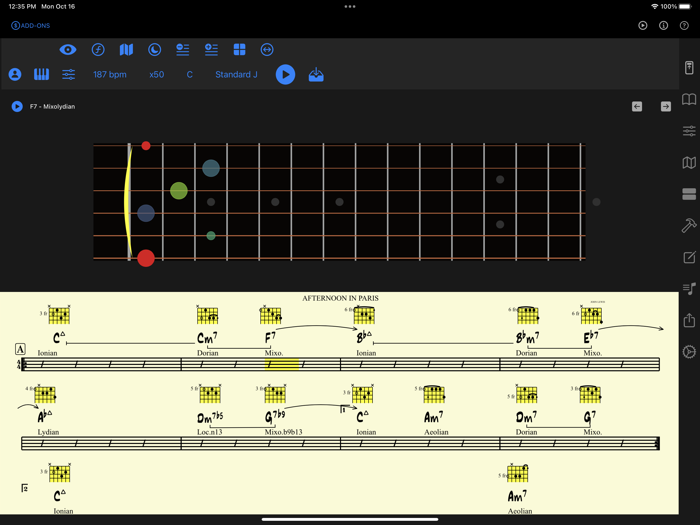Viewport: 700px width, 525px height.
Task: Tap the play circle icon in top bar
Action: (643, 25)
